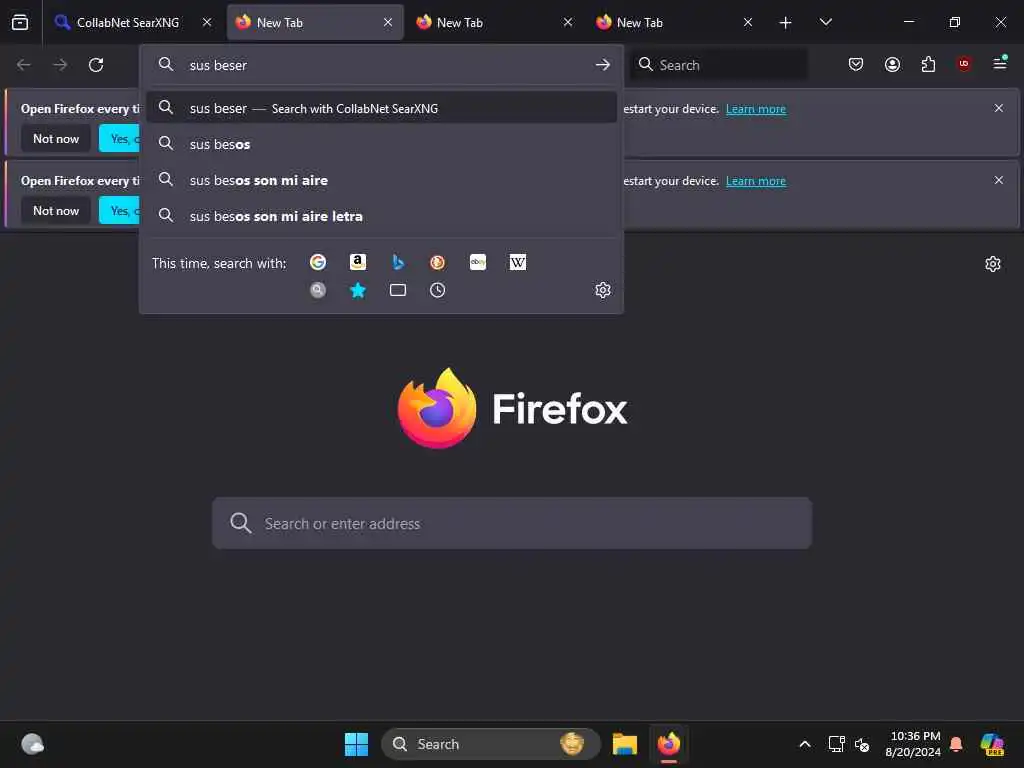This screenshot has width=1024, height=768.
Task: Search this time with Amazon
Action: click(357, 262)
